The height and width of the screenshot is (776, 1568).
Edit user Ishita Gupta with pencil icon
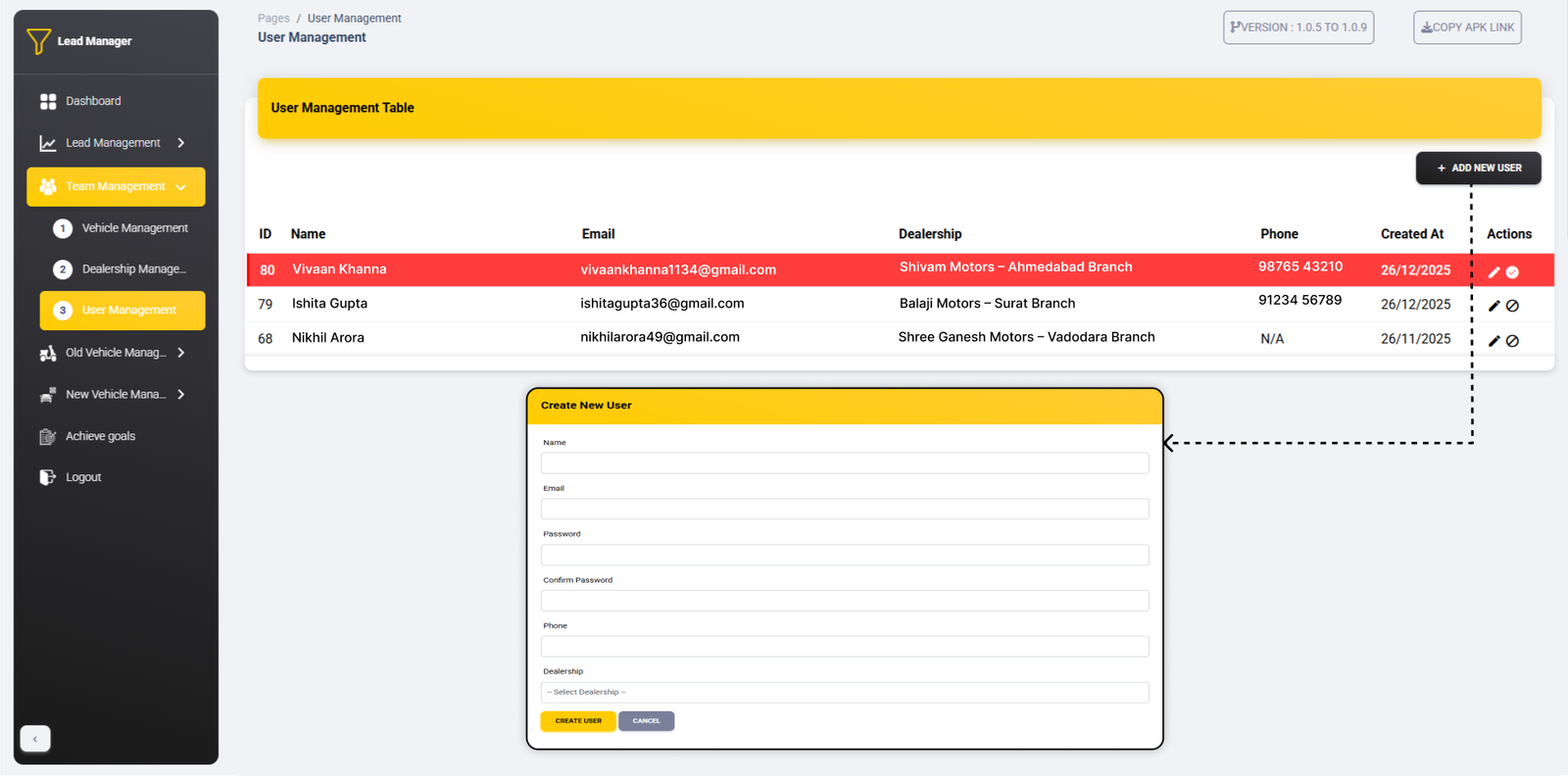[x=1494, y=306]
